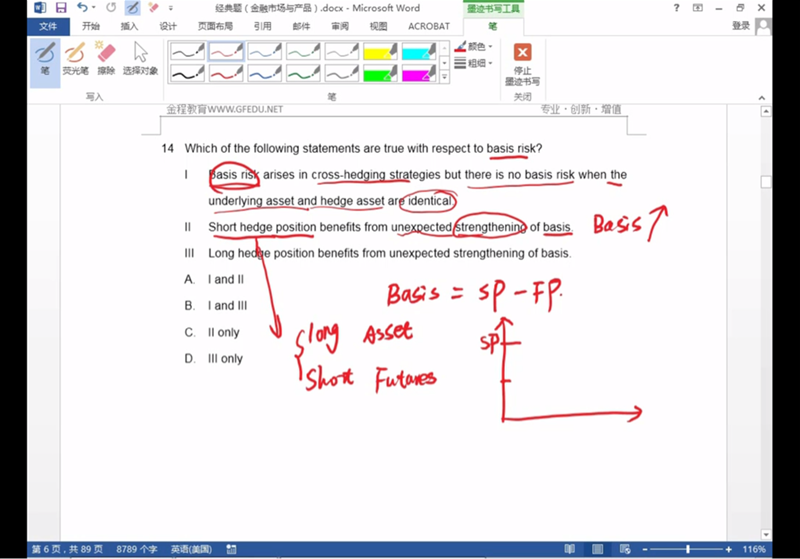Expand the full pen gallery list
Image resolution: width=800 pixels, height=559 pixels.
click(x=444, y=77)
